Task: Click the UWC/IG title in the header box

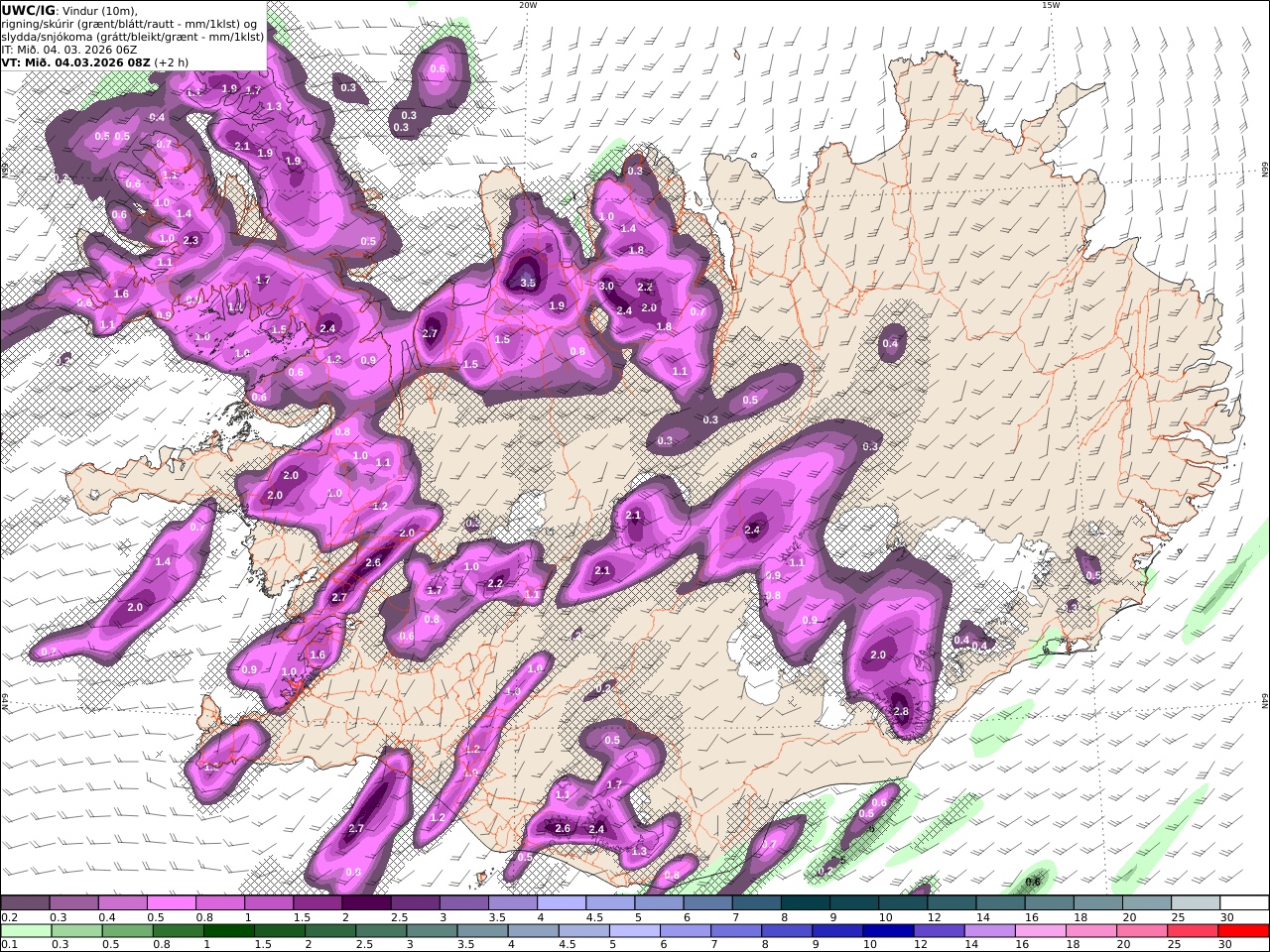Action: pyautogui.click(x=28, y=10)
